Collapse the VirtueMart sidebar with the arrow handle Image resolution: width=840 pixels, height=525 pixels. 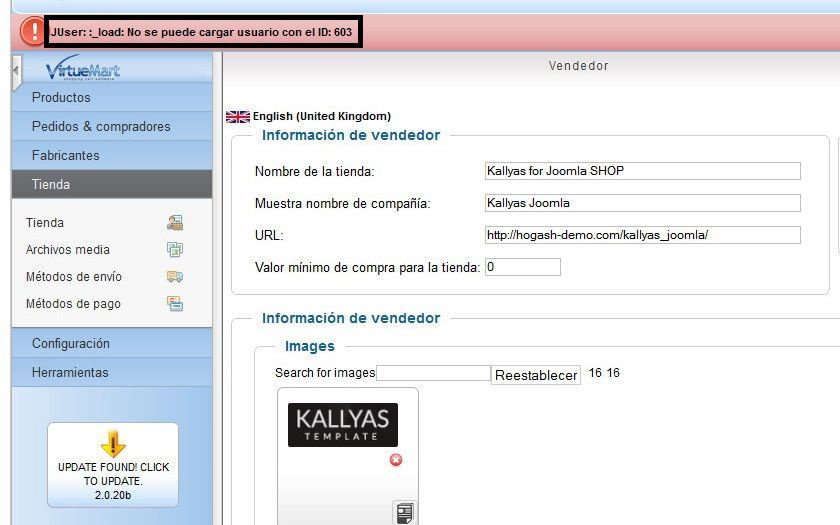(x=16, y=71)
